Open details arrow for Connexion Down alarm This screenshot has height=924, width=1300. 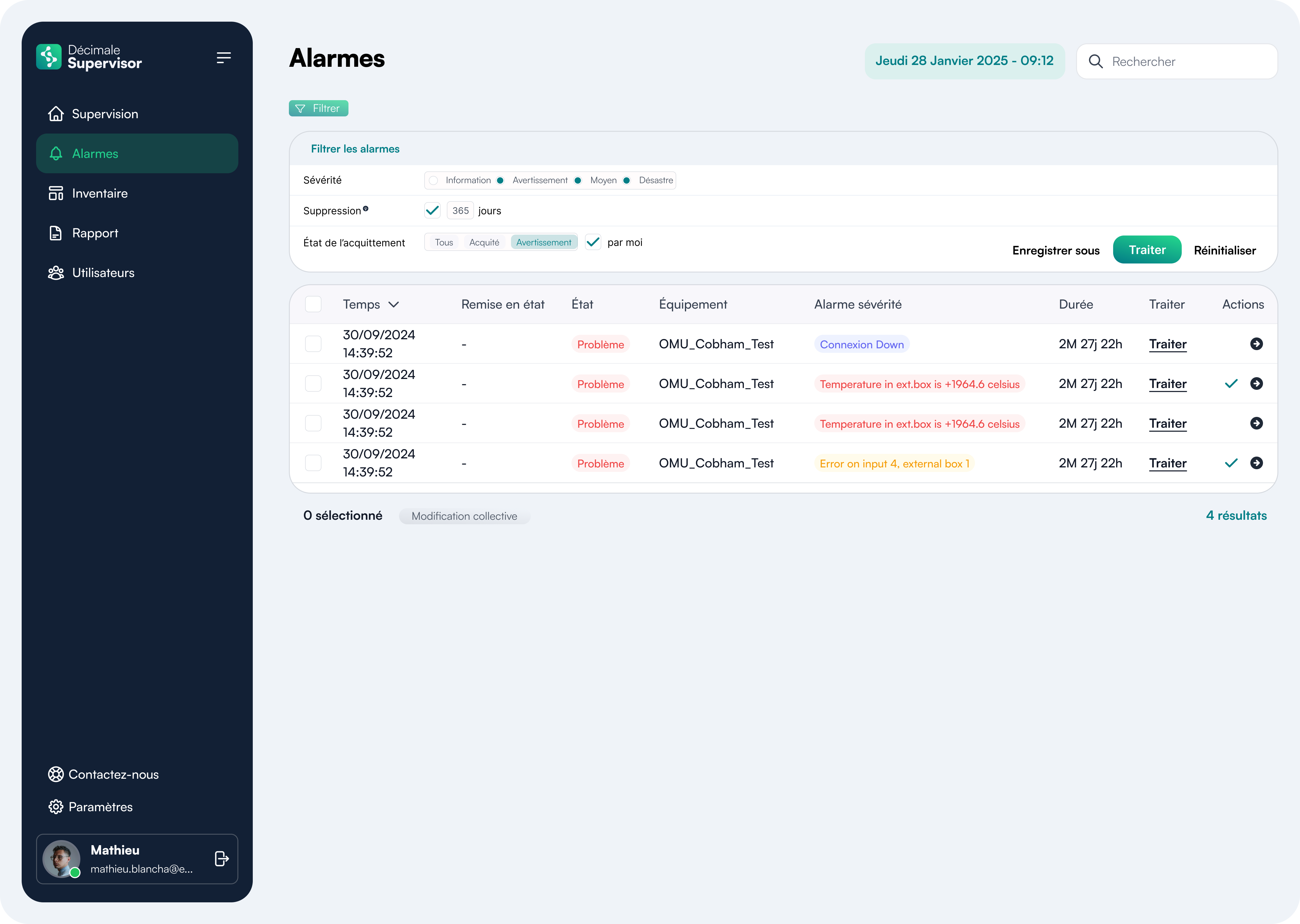point(1257,344)
